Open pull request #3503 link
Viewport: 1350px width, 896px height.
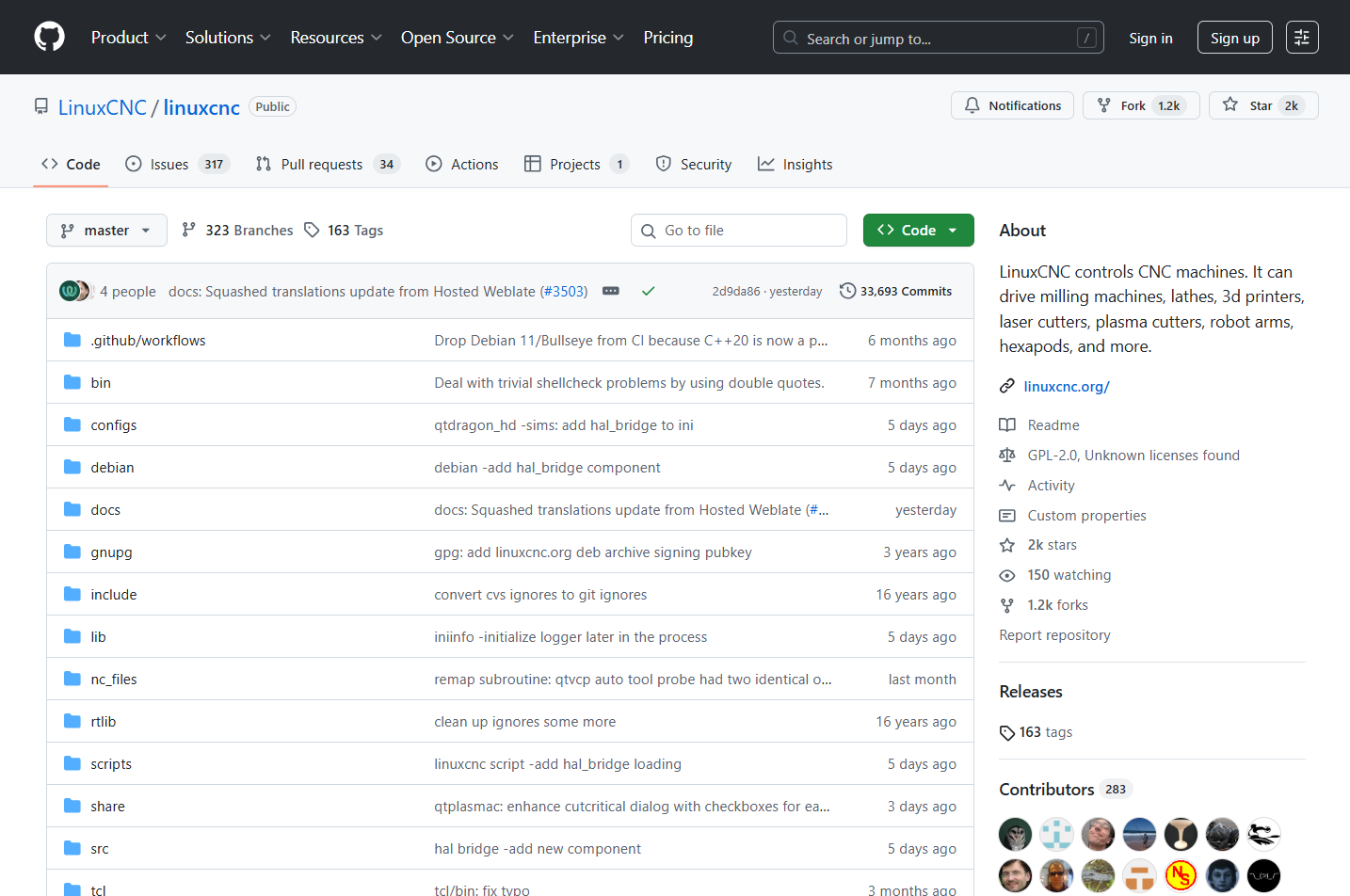pyautogui.click(x=565, y=292)
